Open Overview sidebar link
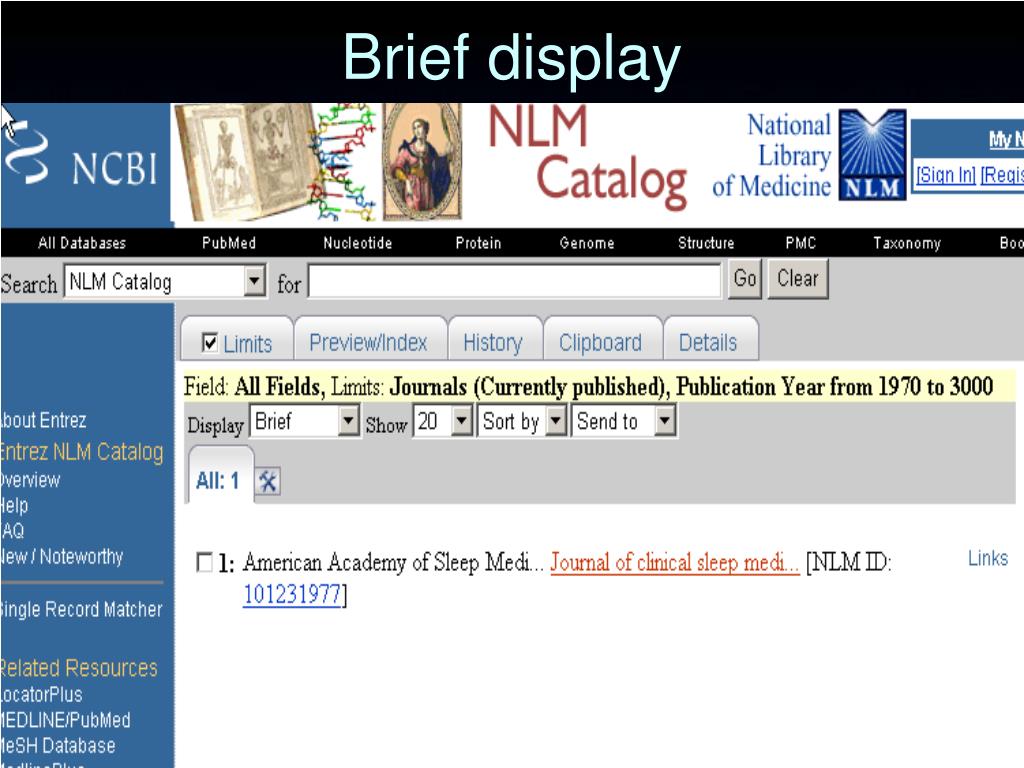 click(x=30, y=480)
